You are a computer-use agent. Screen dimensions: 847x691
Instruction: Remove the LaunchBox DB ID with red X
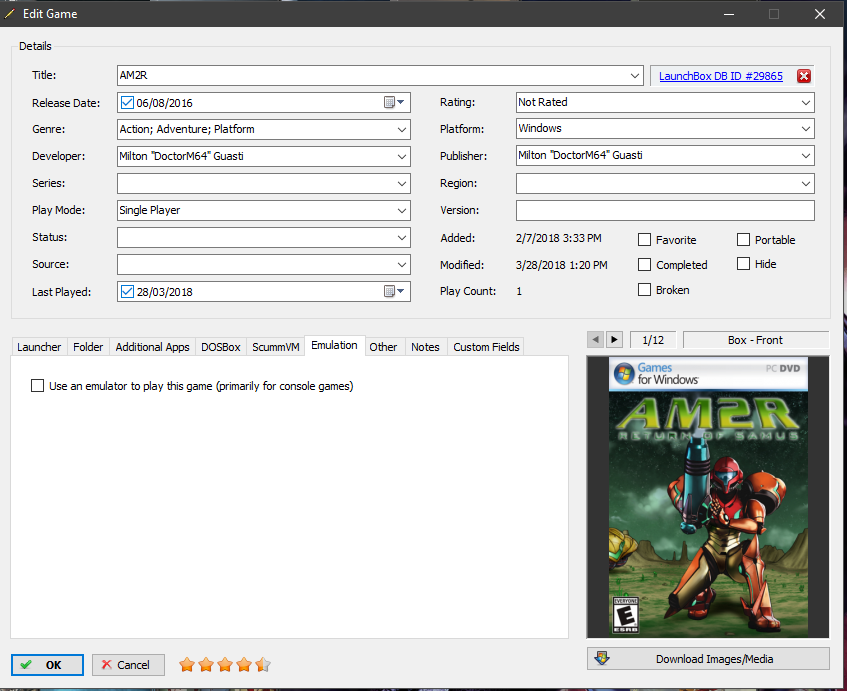(x=804, y=76)
